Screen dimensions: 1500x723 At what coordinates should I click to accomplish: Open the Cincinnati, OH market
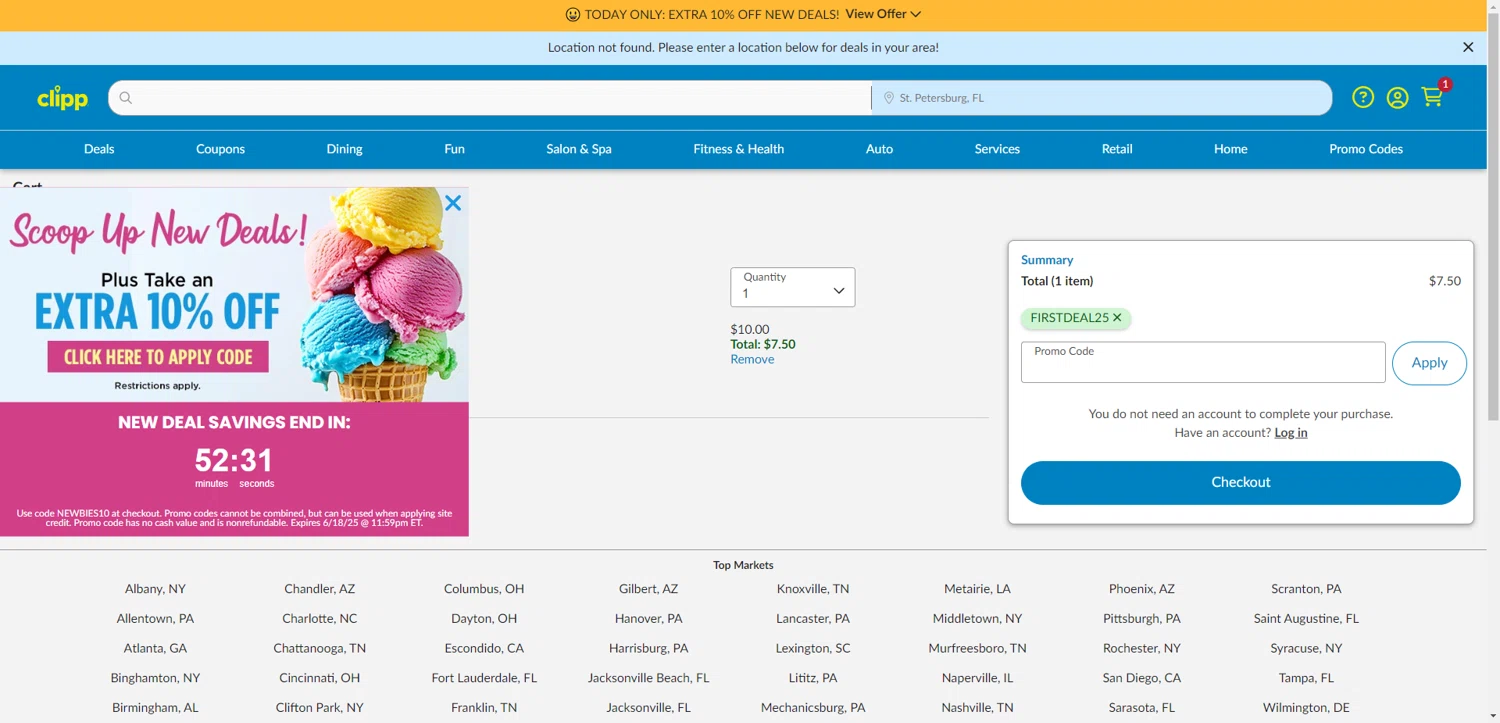[x=320, y=678]
